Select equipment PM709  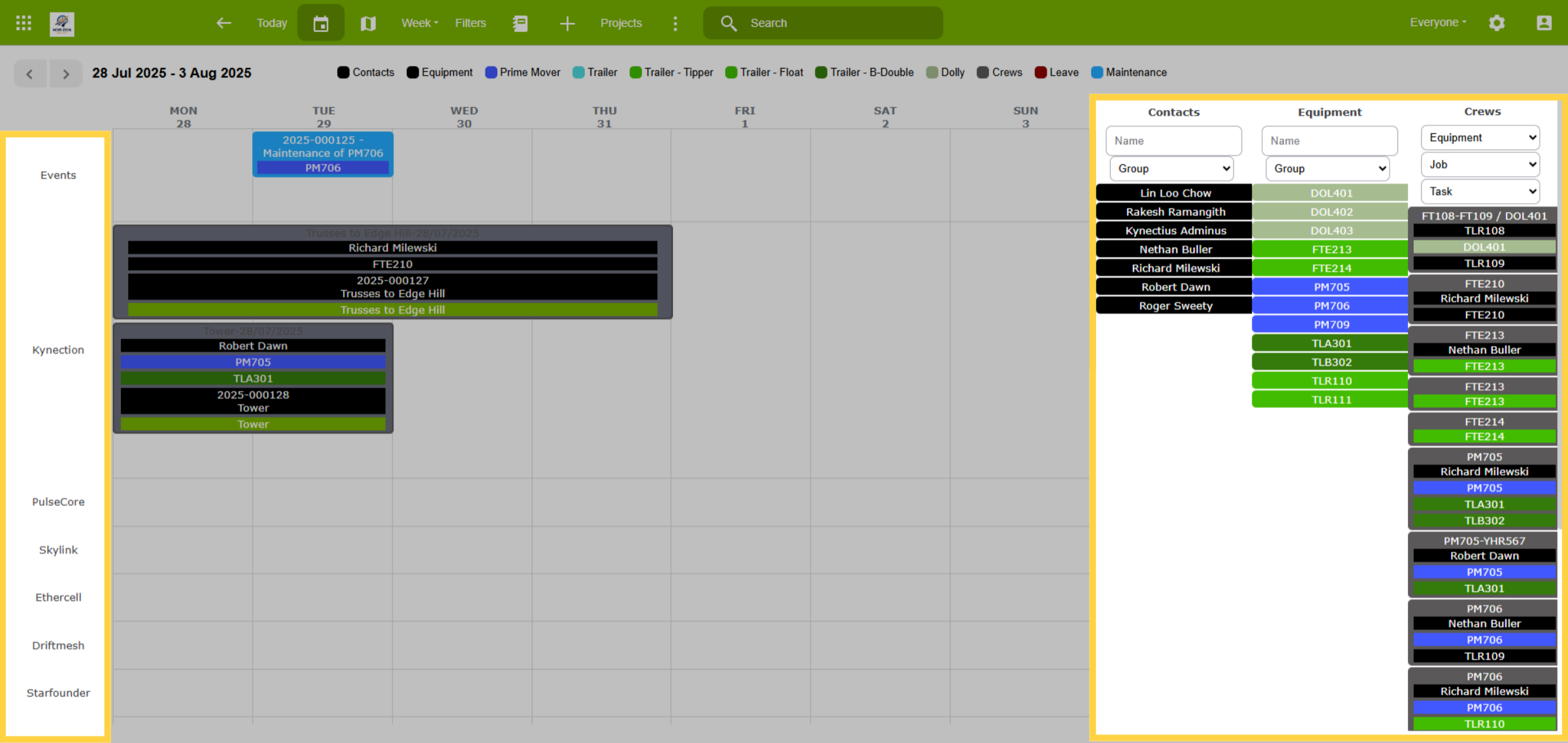pyautogui.click(x=1331, y=325)
